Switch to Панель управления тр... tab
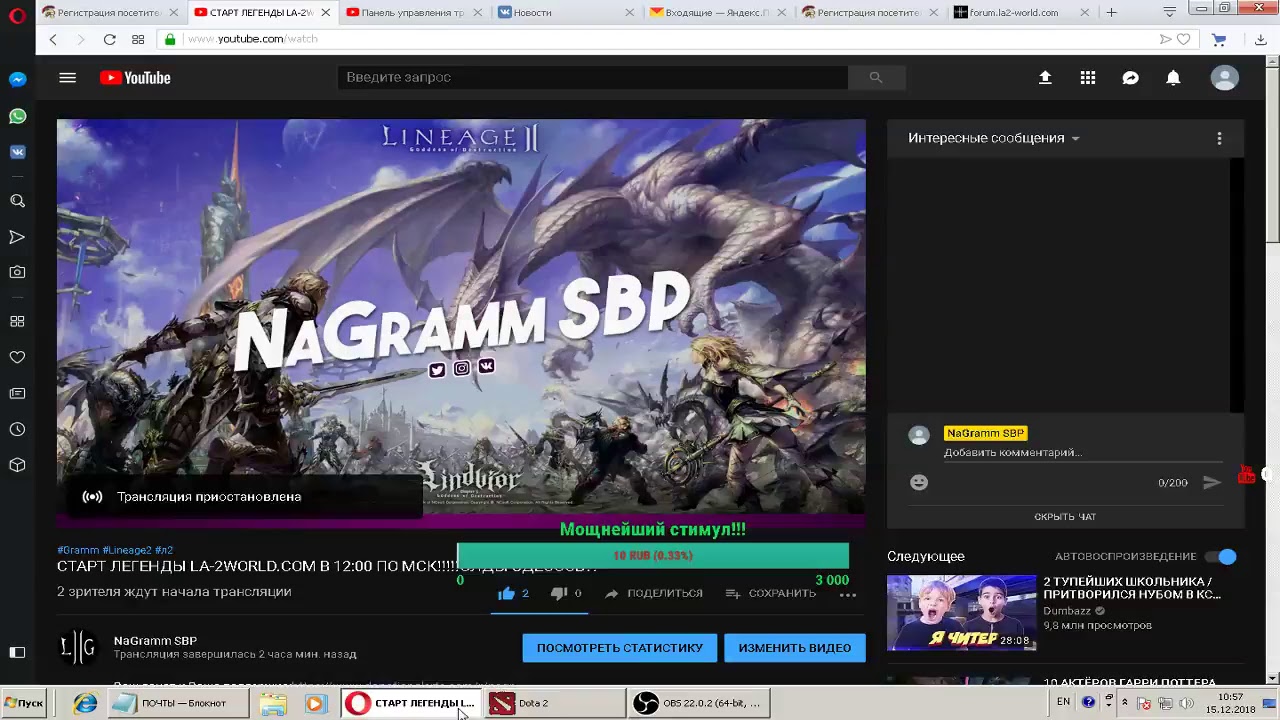 412,12
